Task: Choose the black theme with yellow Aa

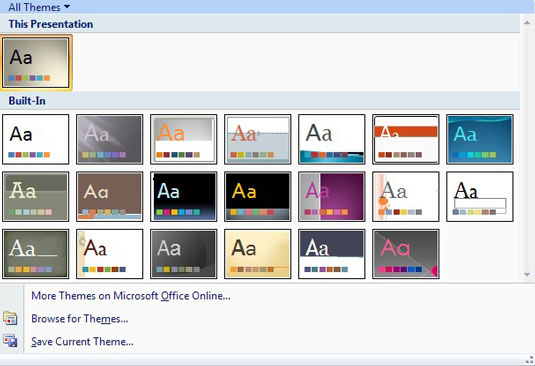Action: (x=258, y=196)
